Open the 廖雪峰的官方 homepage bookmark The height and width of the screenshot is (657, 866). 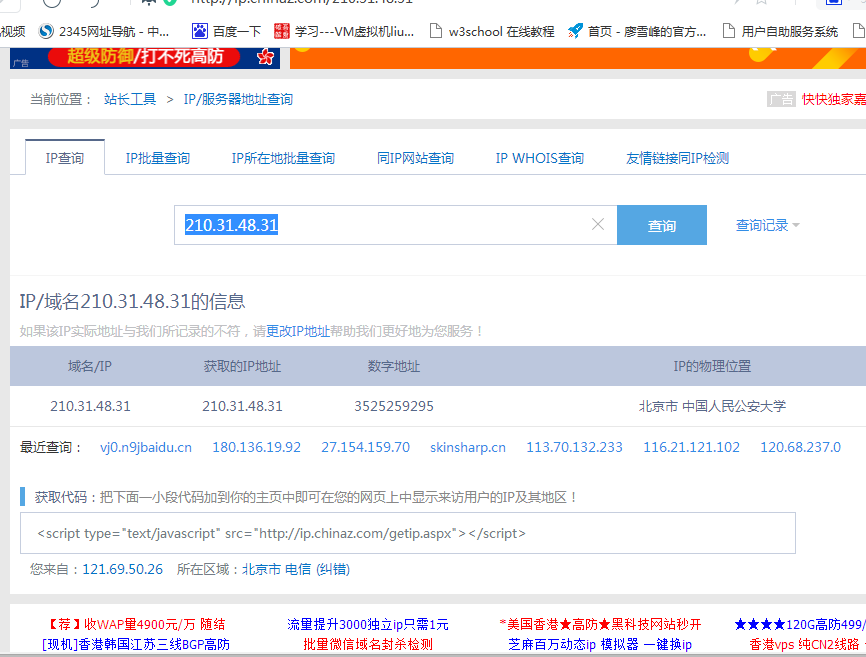point(637,31)
